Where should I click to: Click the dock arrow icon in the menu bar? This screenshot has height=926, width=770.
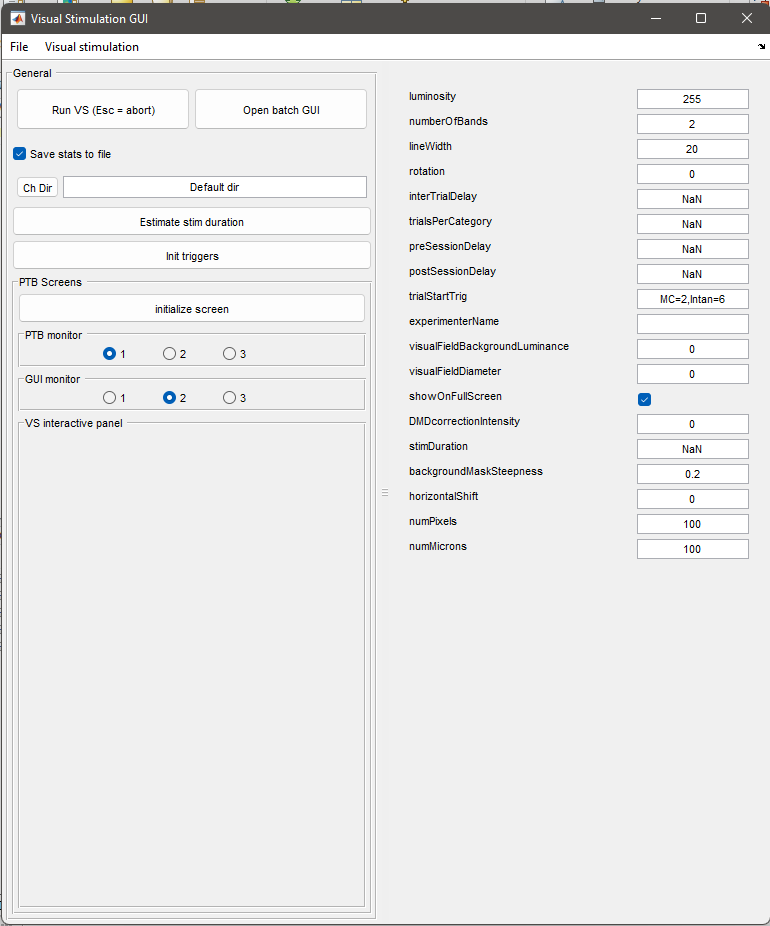pos(761,47)
